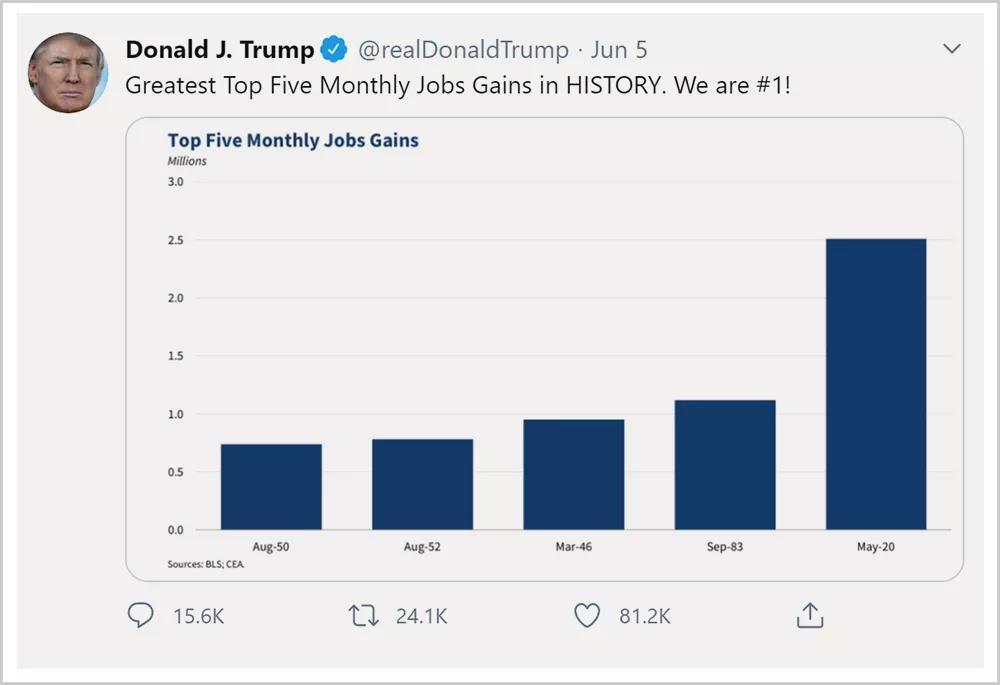Image resolution: width=1000 pixels, height=685 pixels.
Task: View the 24.1K retweets count
Action: [x=422, y=616]
